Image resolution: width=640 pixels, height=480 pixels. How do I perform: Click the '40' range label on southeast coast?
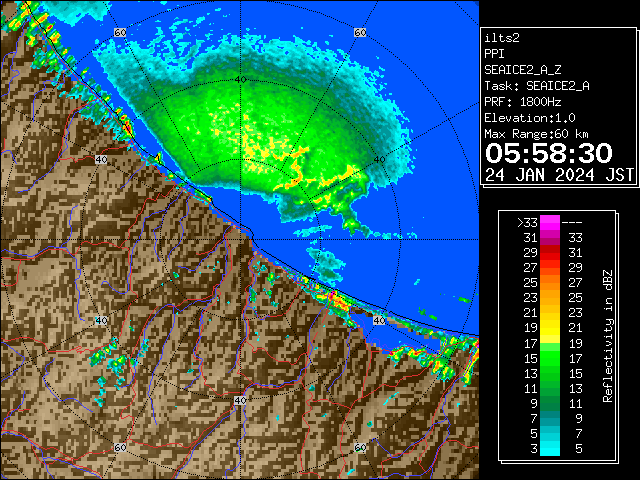point(379,320)
